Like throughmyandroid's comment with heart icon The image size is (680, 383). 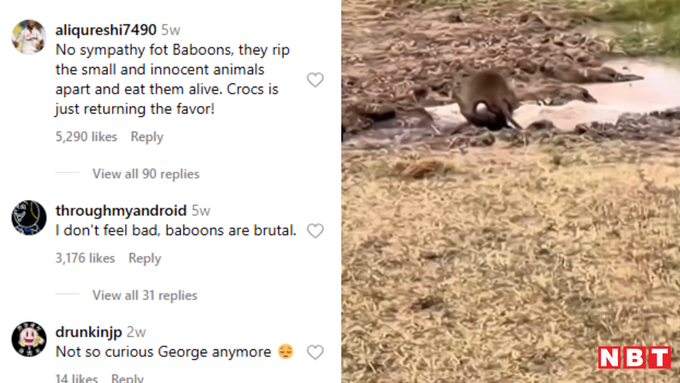coord(315,231)
